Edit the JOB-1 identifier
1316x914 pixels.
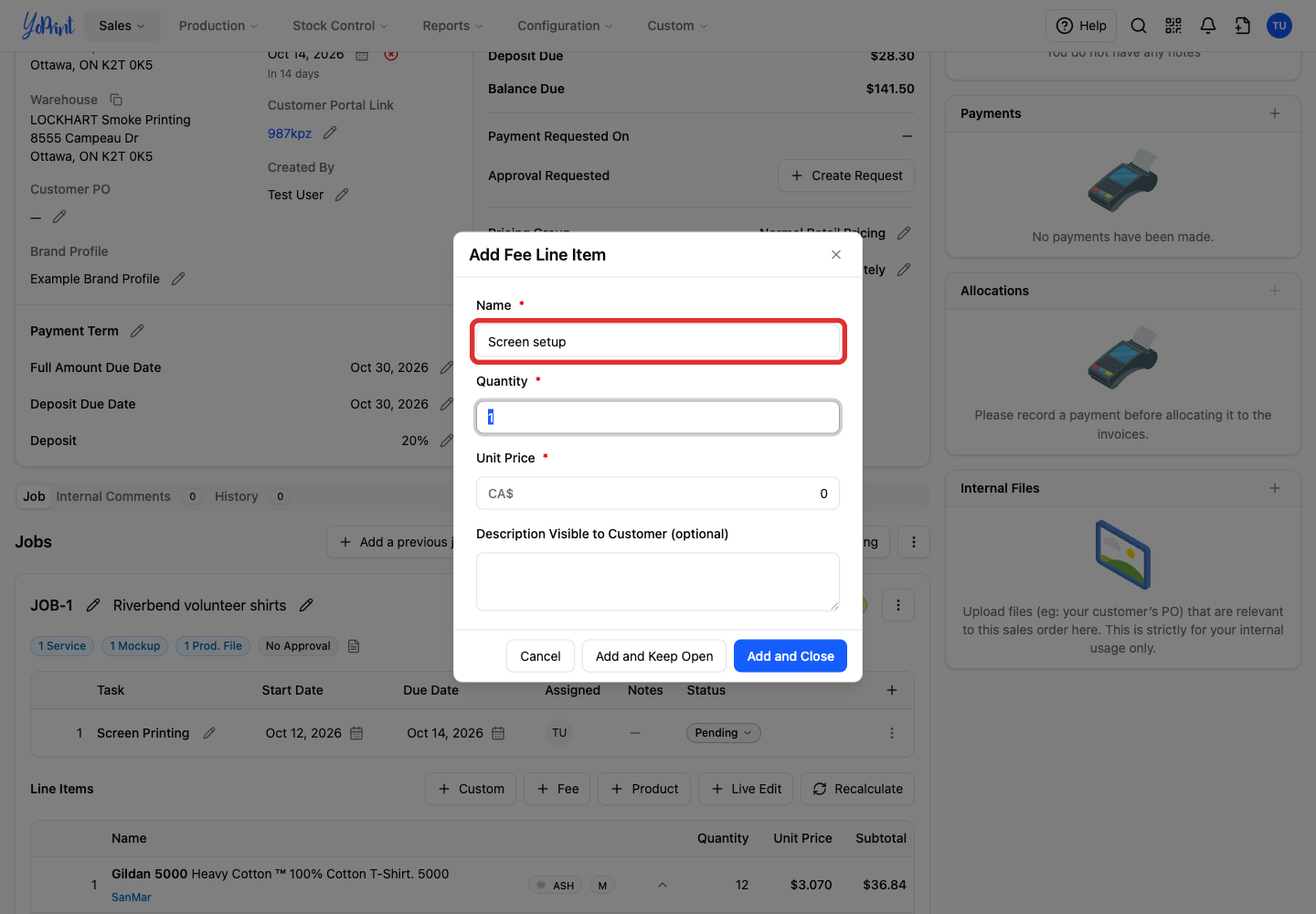93,605
